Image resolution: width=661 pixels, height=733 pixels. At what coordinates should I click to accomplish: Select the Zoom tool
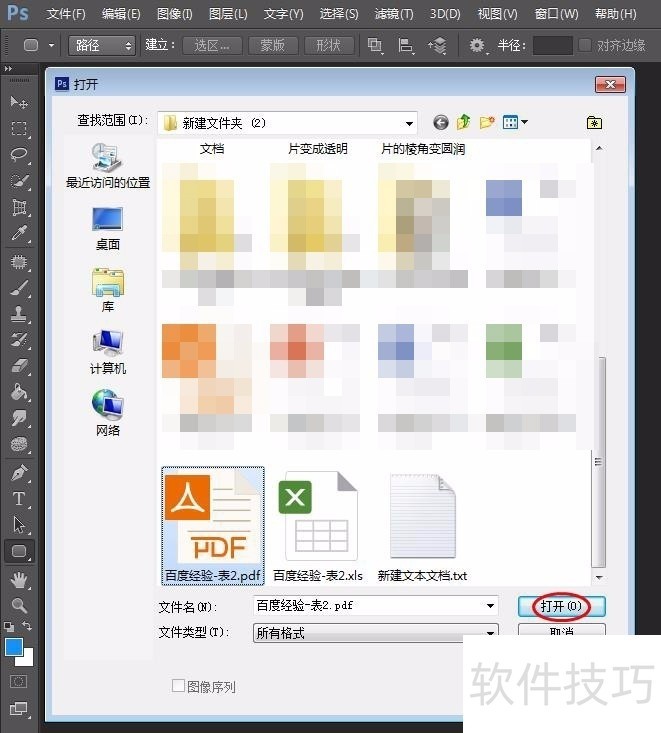tap(19, 606)
